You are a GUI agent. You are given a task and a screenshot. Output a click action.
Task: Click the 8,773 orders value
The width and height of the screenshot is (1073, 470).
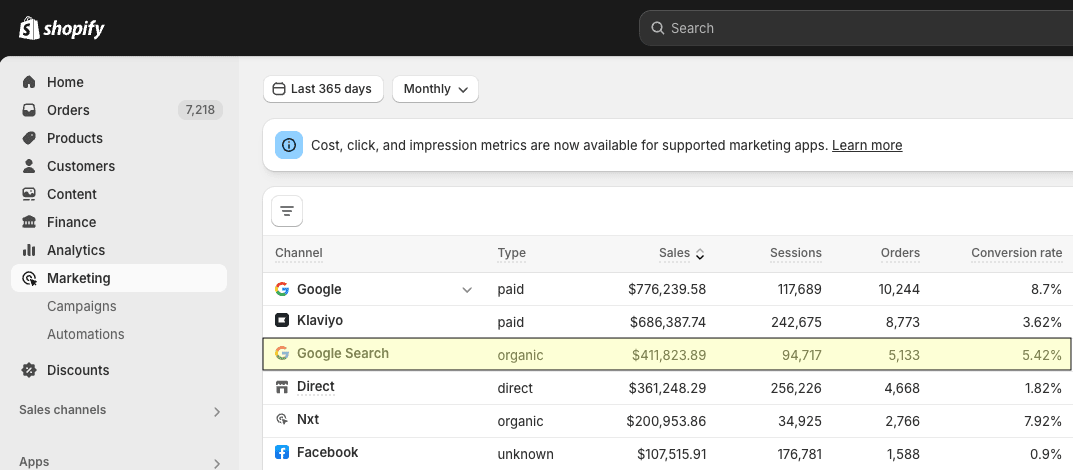click(902, 322)
